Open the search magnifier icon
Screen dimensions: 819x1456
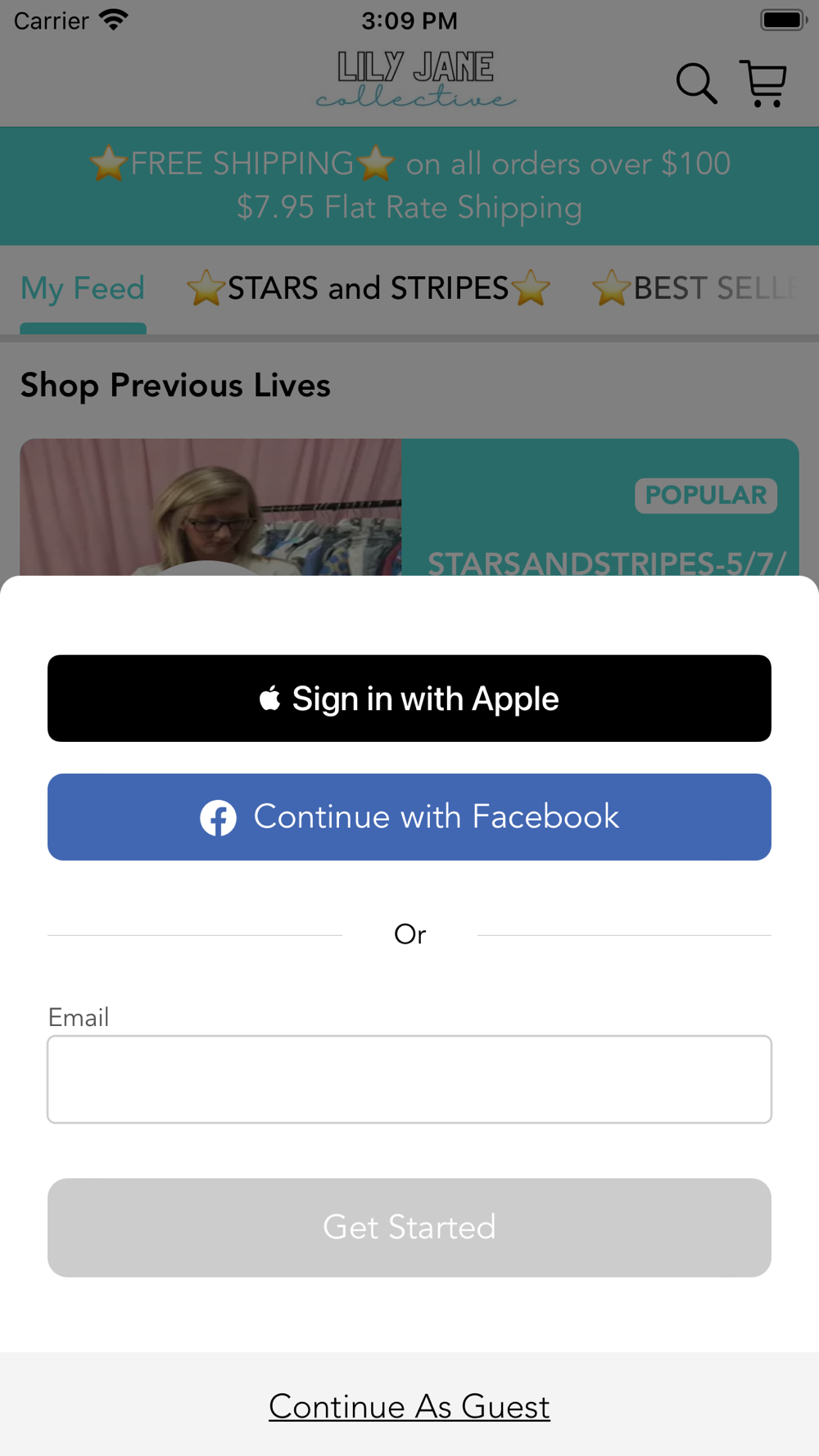[696, 84]
